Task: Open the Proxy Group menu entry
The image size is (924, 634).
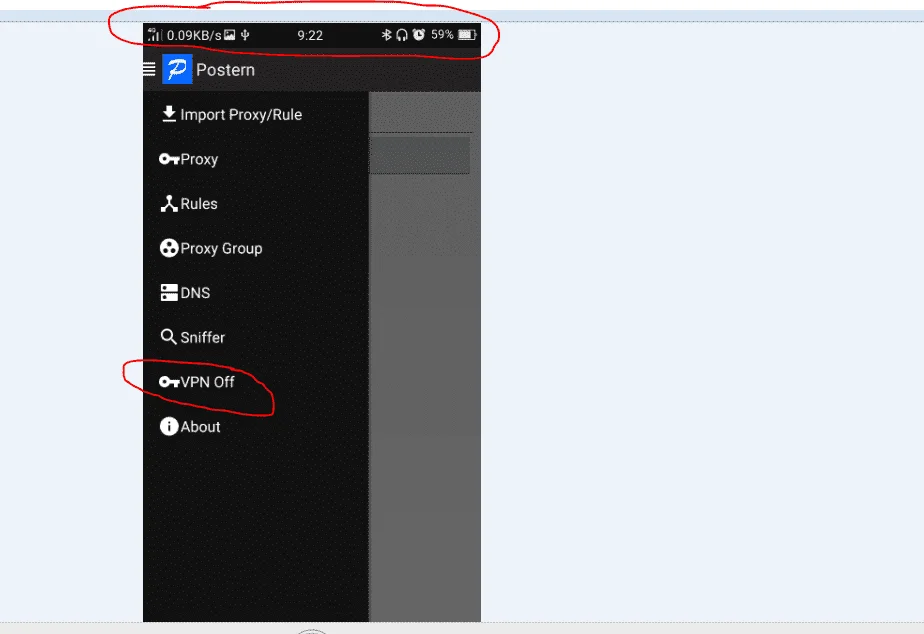Action: pyautogui.click(x=256, y=249)
